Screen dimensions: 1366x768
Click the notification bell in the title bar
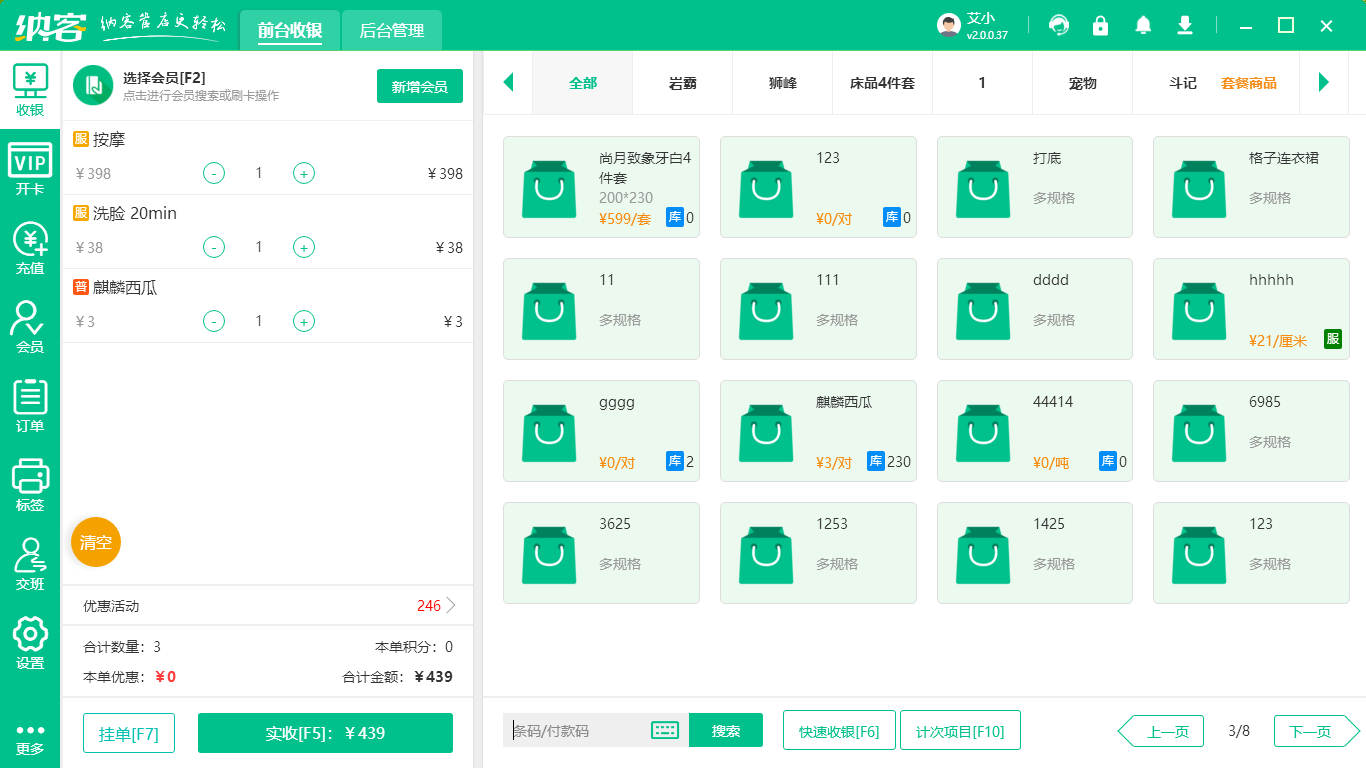tap(1143, 24)
